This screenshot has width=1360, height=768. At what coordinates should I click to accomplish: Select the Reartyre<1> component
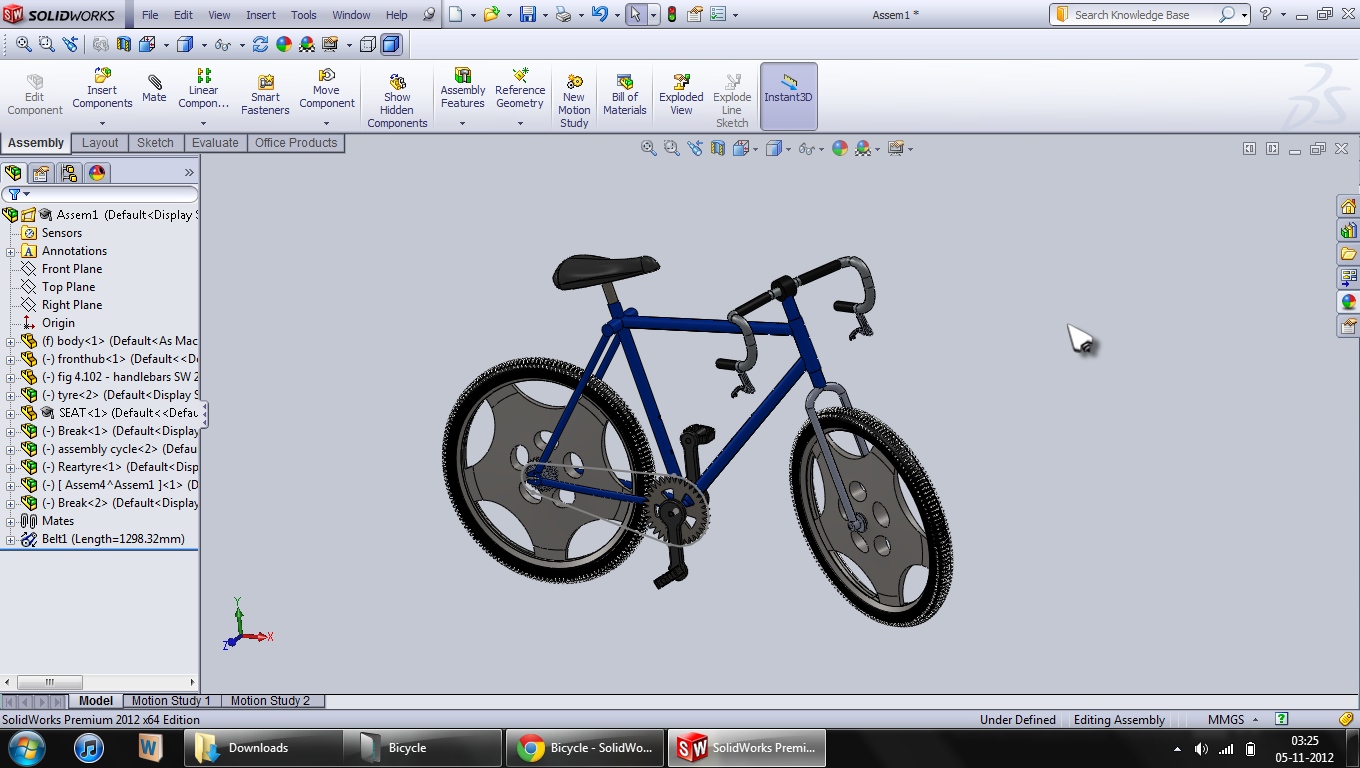(x=110, y=467)
